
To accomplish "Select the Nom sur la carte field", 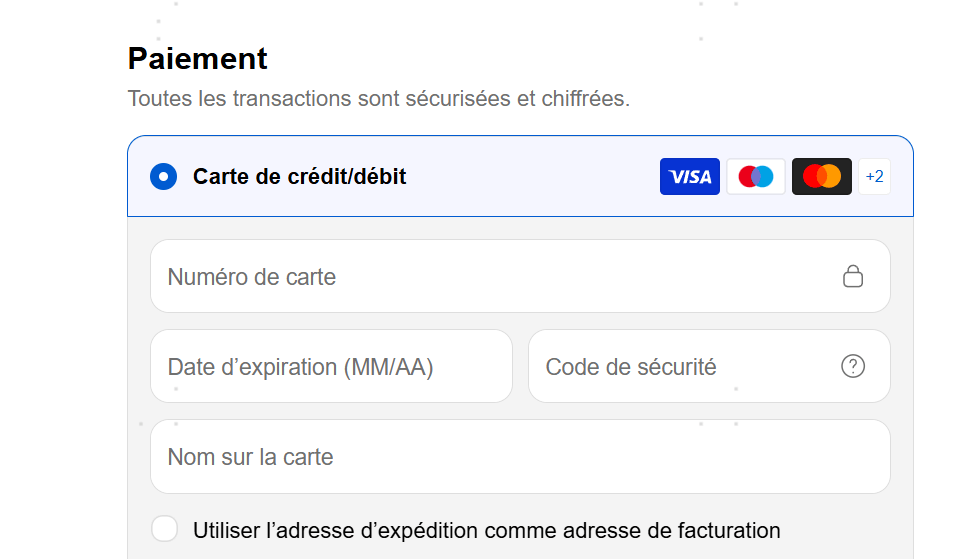I will [x=520, y=457].
